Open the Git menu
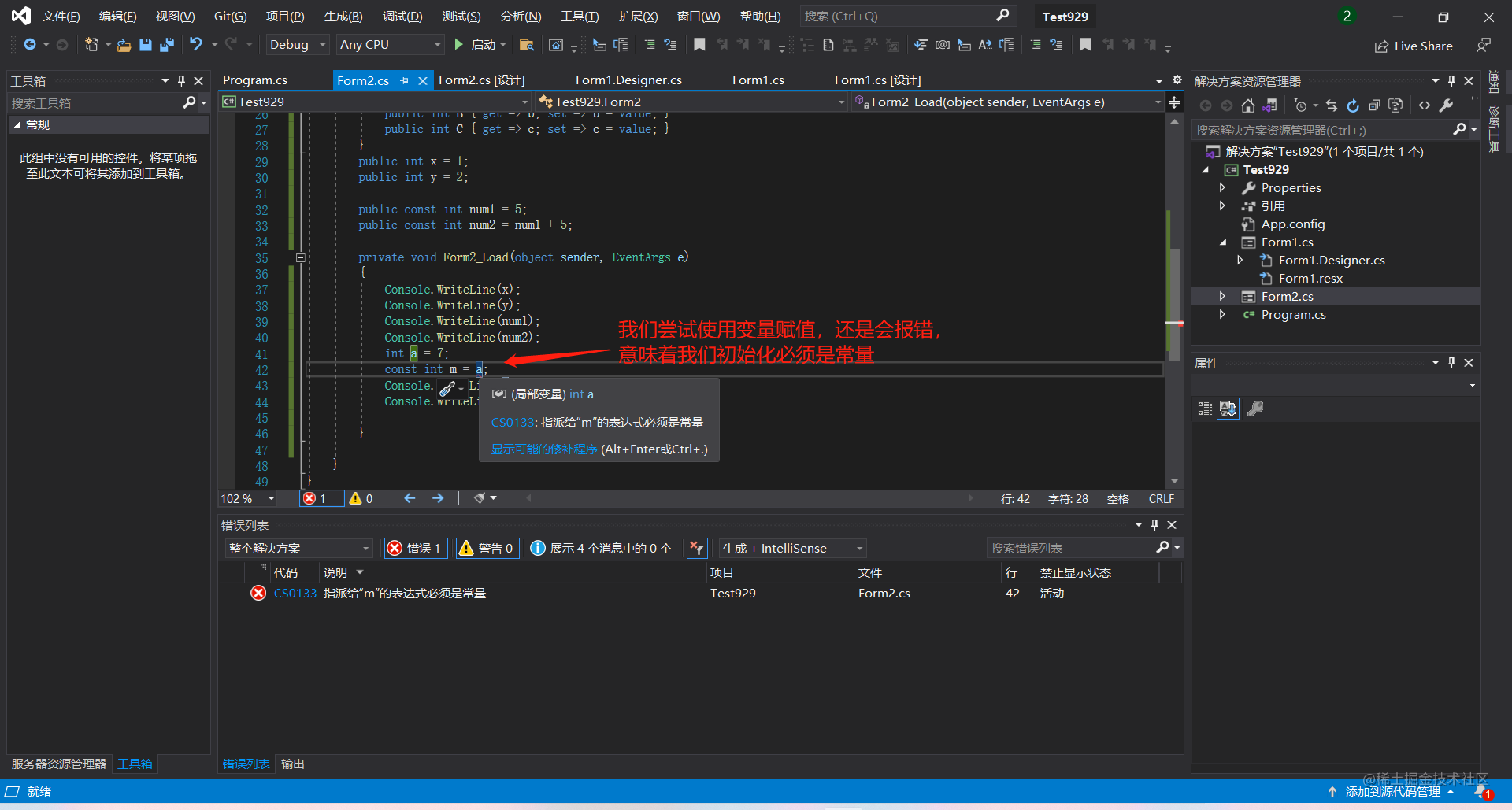Image resolution: width=1512 pixels, height=810 pixels. pyautogui.click(x=229, y=16)
